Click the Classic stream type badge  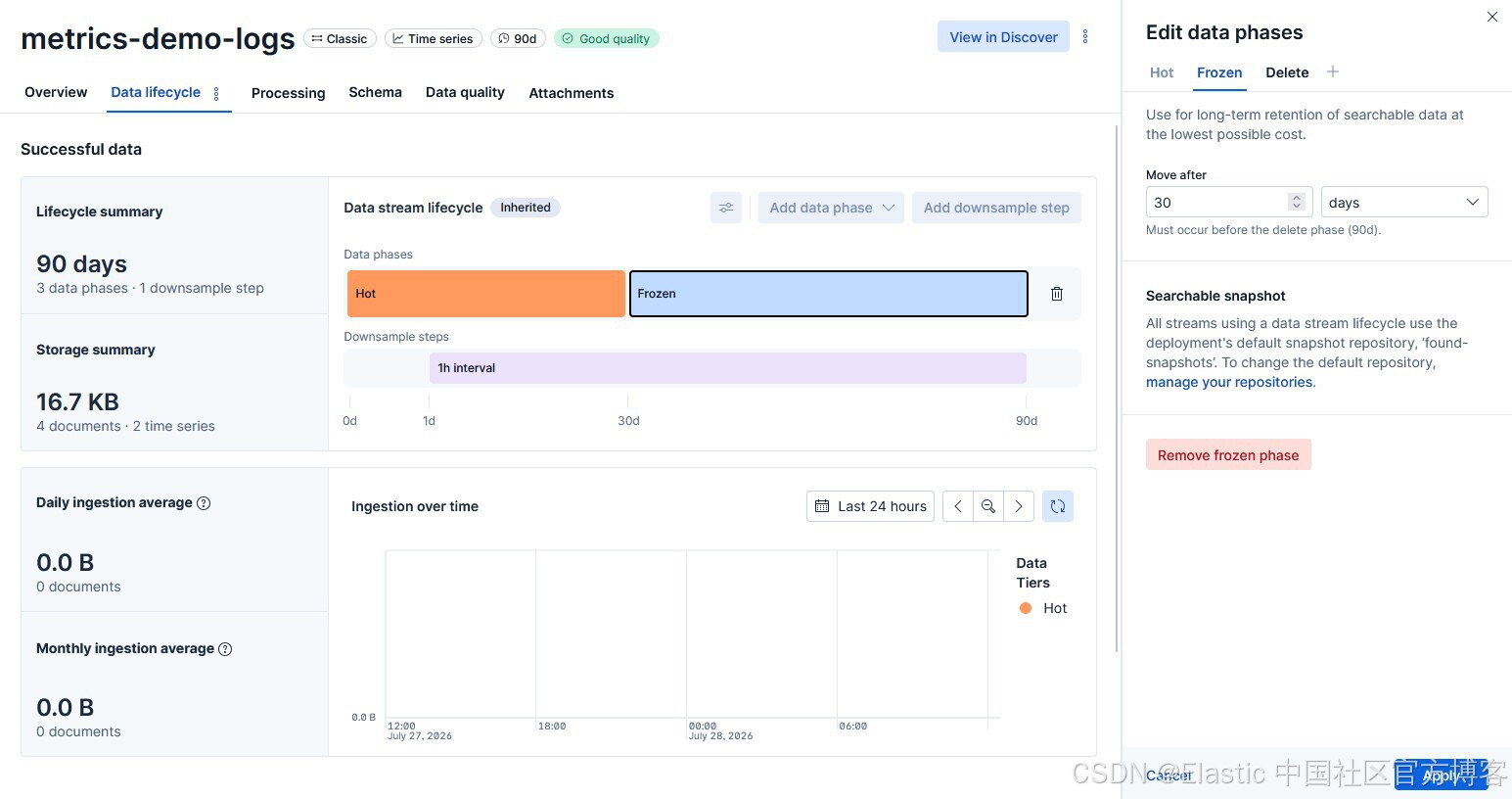click(340, 38)
